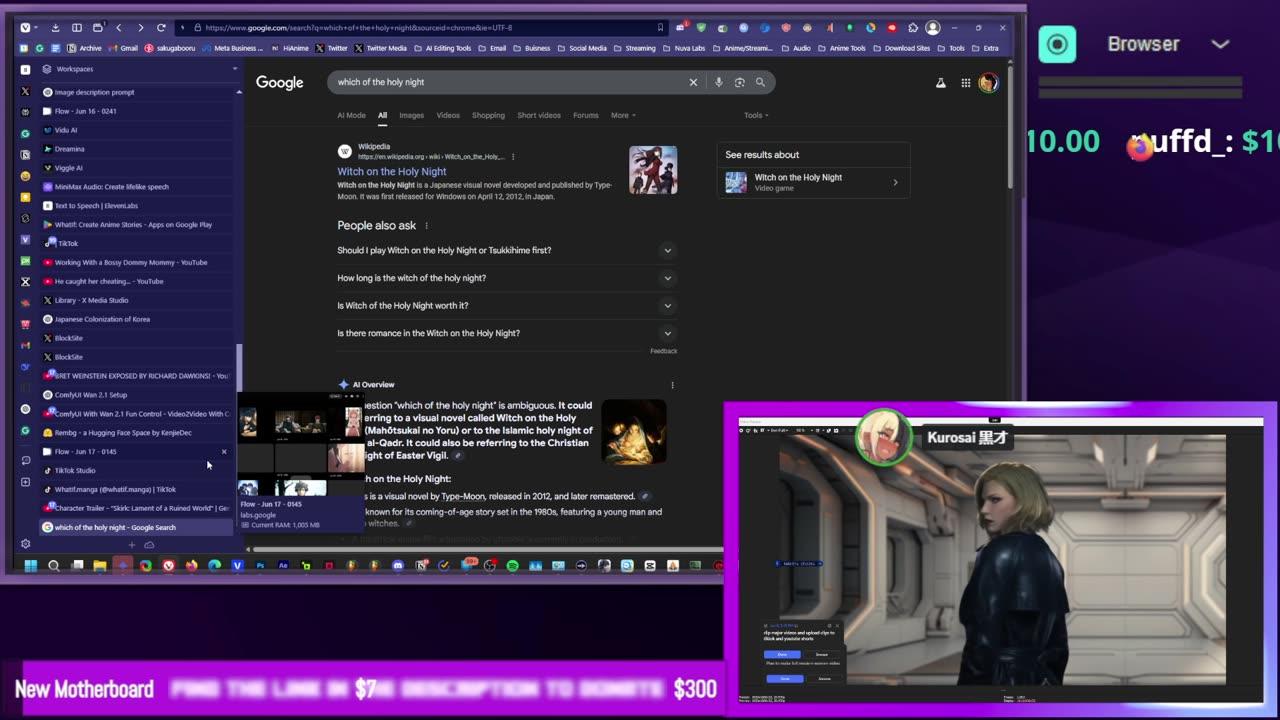Open the Tools dropdown
The width and height of the screenshot is (1280, 720).
pyautogui.click(x=756, y=115)
